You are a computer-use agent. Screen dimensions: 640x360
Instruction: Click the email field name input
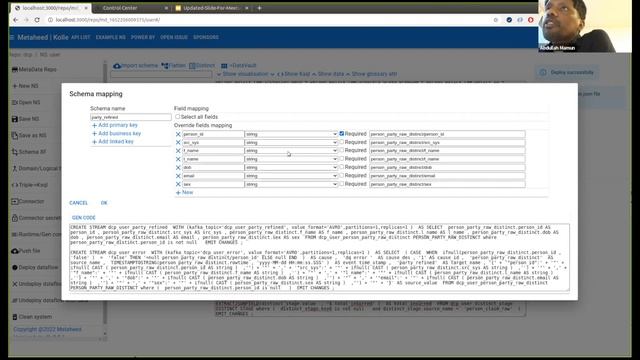point(213,176)
